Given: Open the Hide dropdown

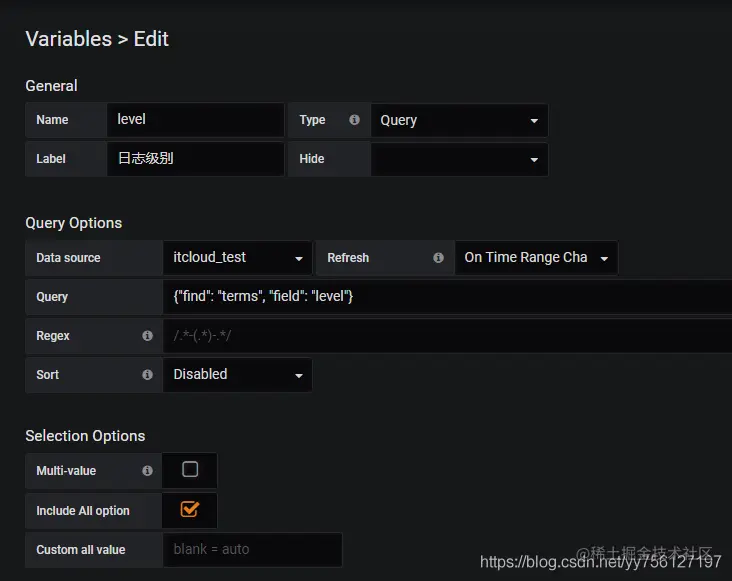Looking at the screenshot, I should [459, 159].
